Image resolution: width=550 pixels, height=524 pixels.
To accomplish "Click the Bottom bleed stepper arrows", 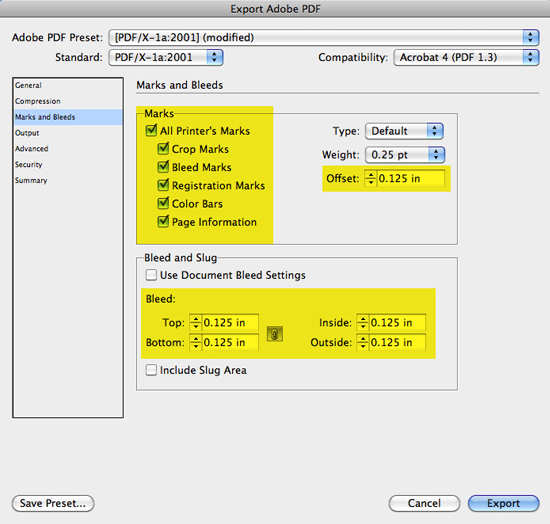I will (x=195, y=342).
